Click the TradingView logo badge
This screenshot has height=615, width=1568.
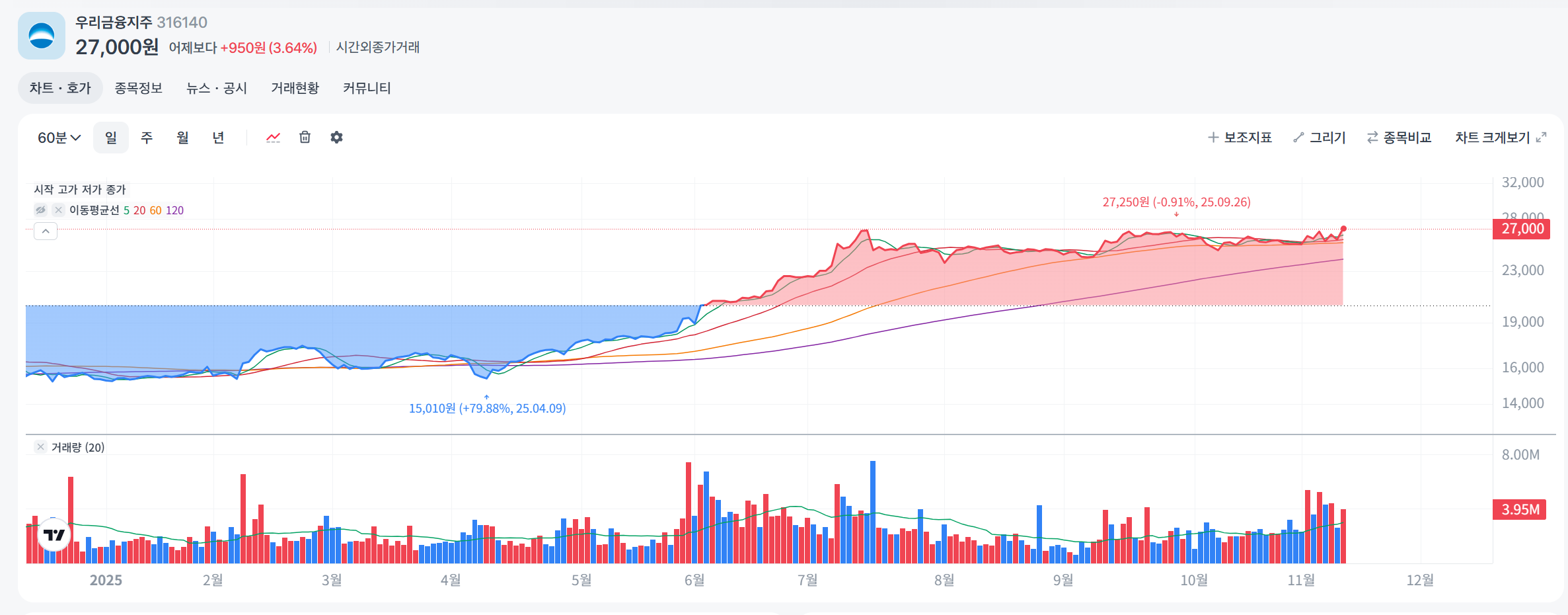[x=54, y=534]
